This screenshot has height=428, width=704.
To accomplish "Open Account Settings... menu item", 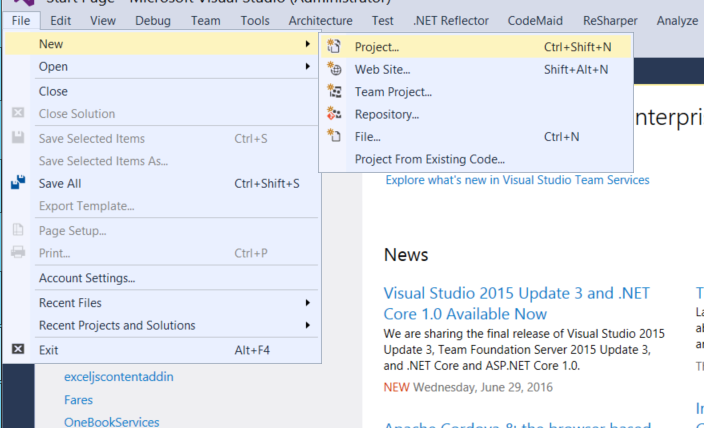I will [163, 278].
